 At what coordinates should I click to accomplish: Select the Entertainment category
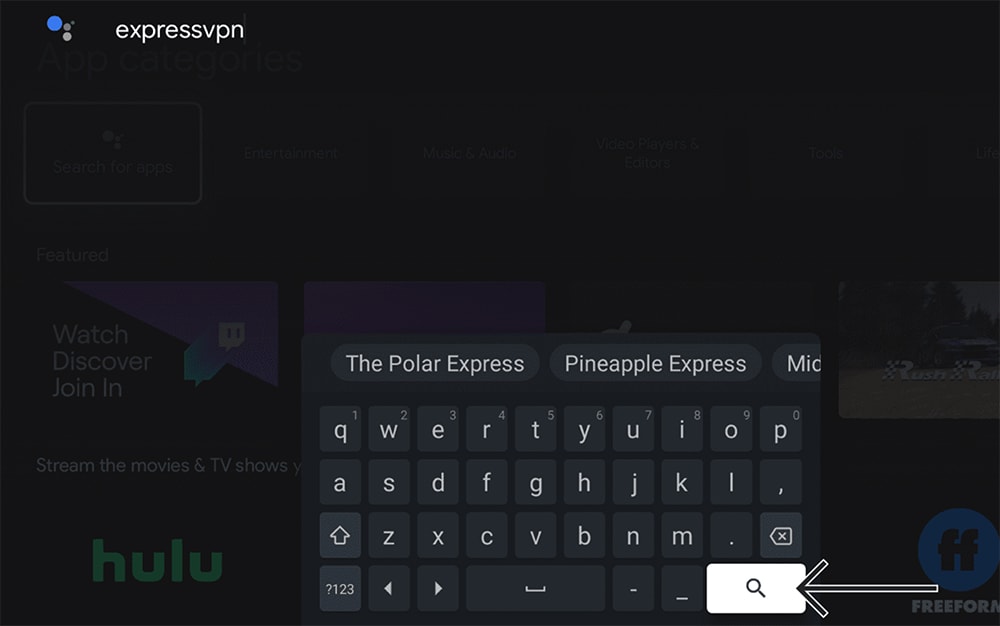coord(291,153)
